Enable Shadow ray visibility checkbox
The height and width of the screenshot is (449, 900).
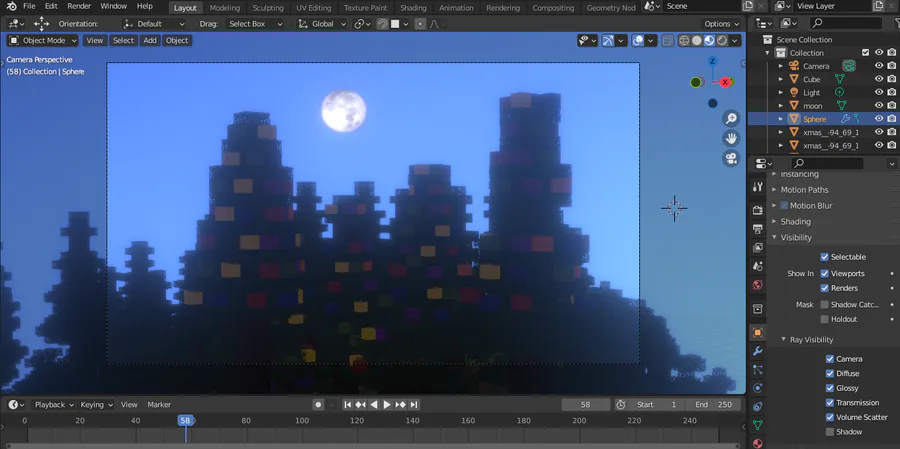(x=829, y=432)
